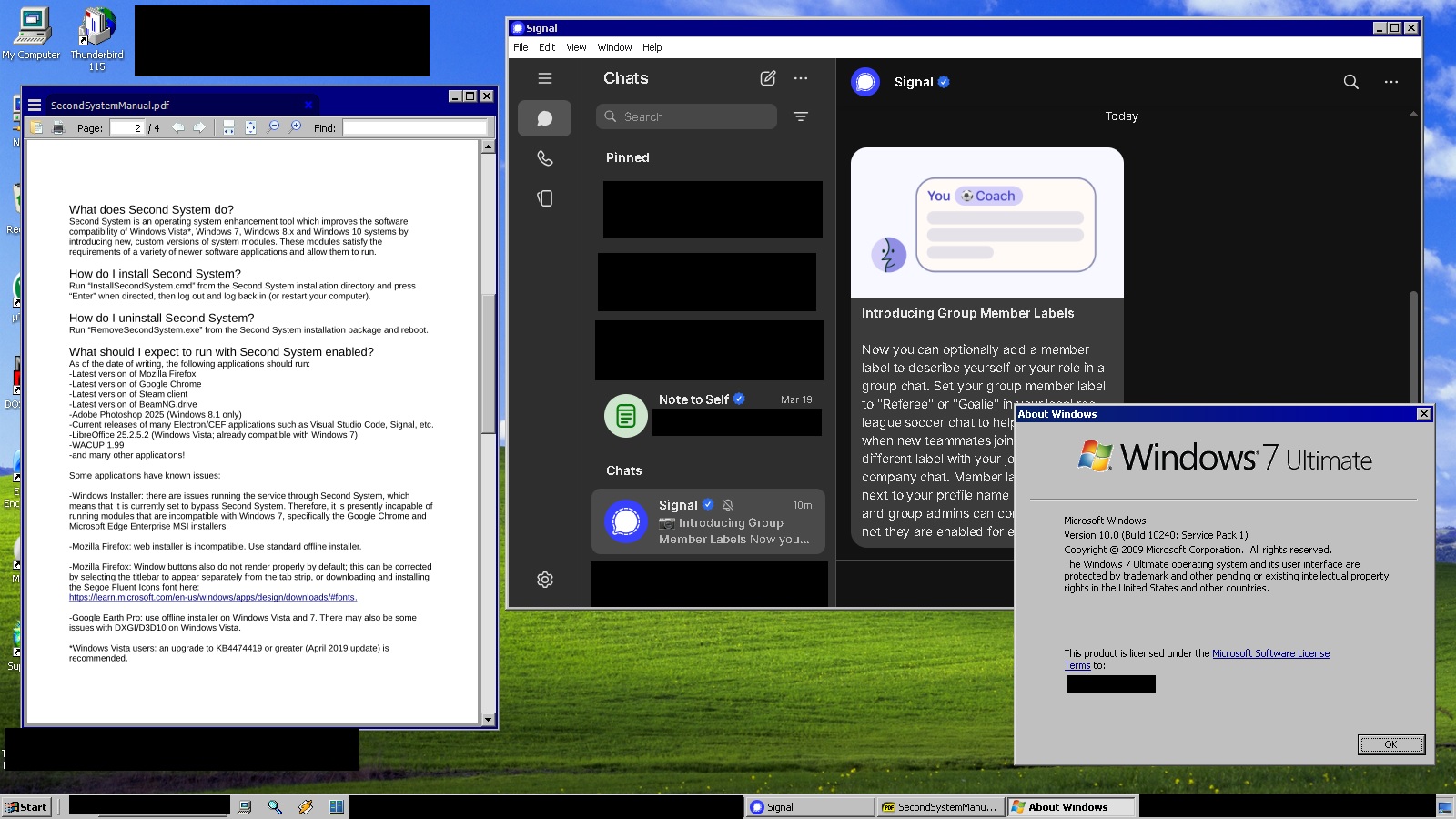Click the print icon in PDF toolbar
The height and width of the screenshot is (819, 1456).
58,128
